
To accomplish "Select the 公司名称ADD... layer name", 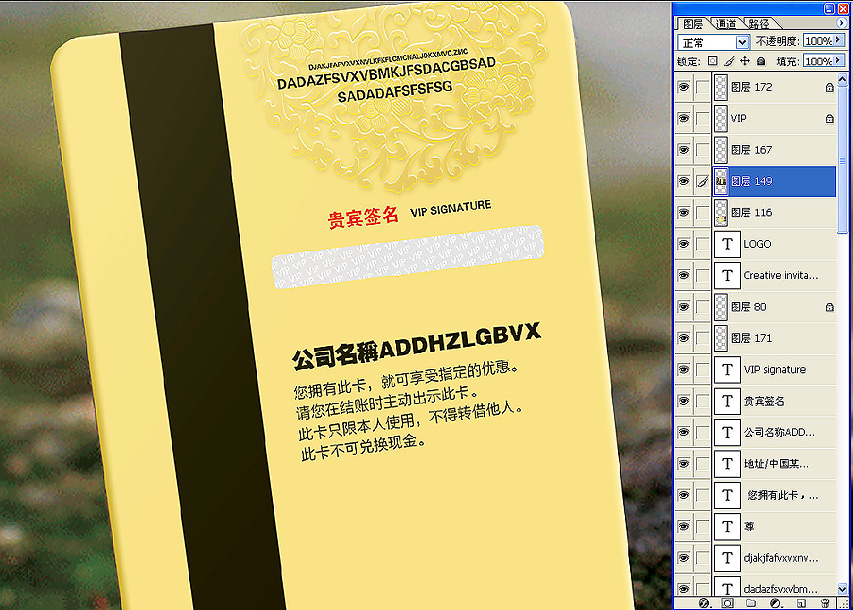I will (x=779, y=433).
